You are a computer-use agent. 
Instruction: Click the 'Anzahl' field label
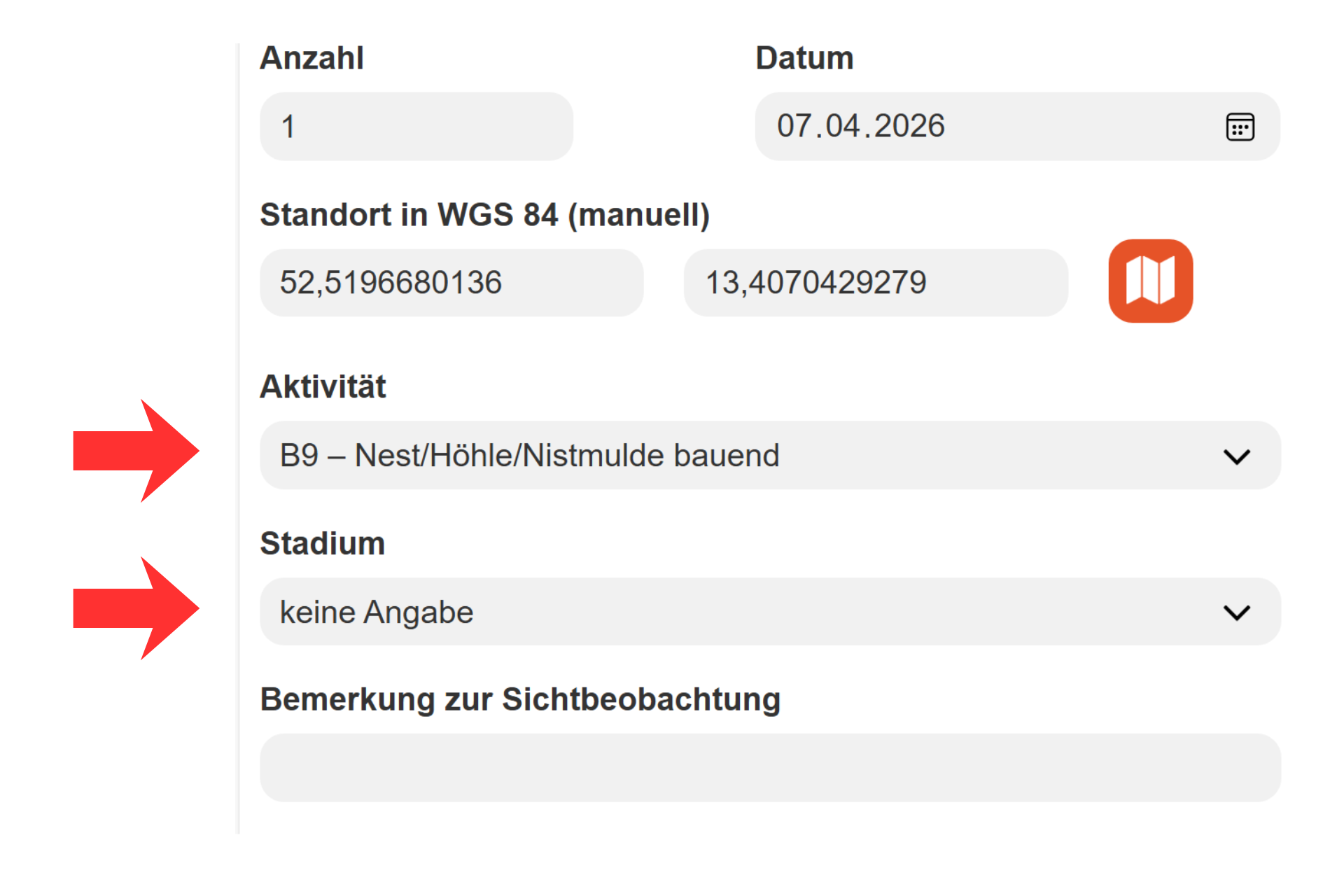point(311,58)
